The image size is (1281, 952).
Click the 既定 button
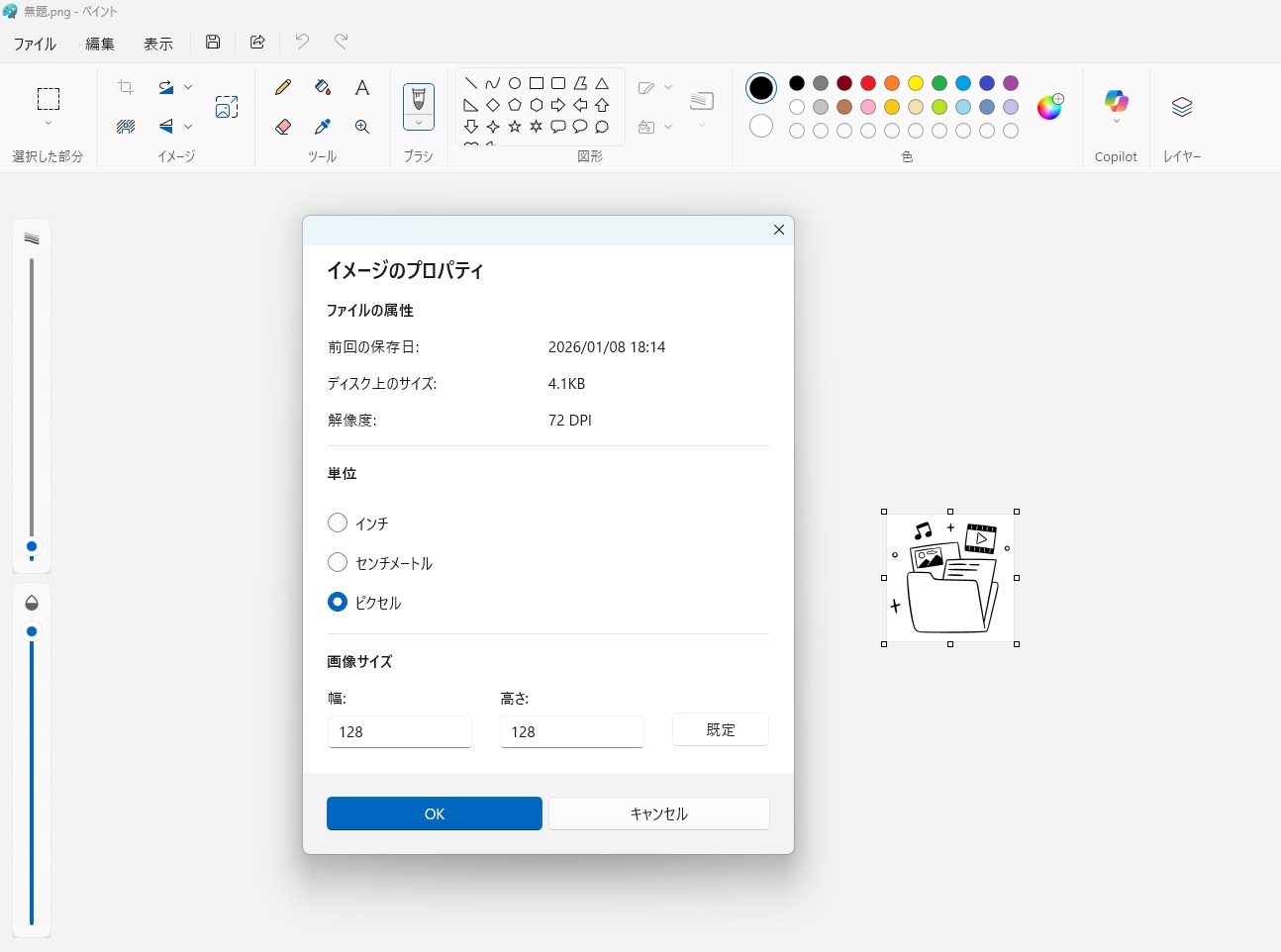click(721, 729)
